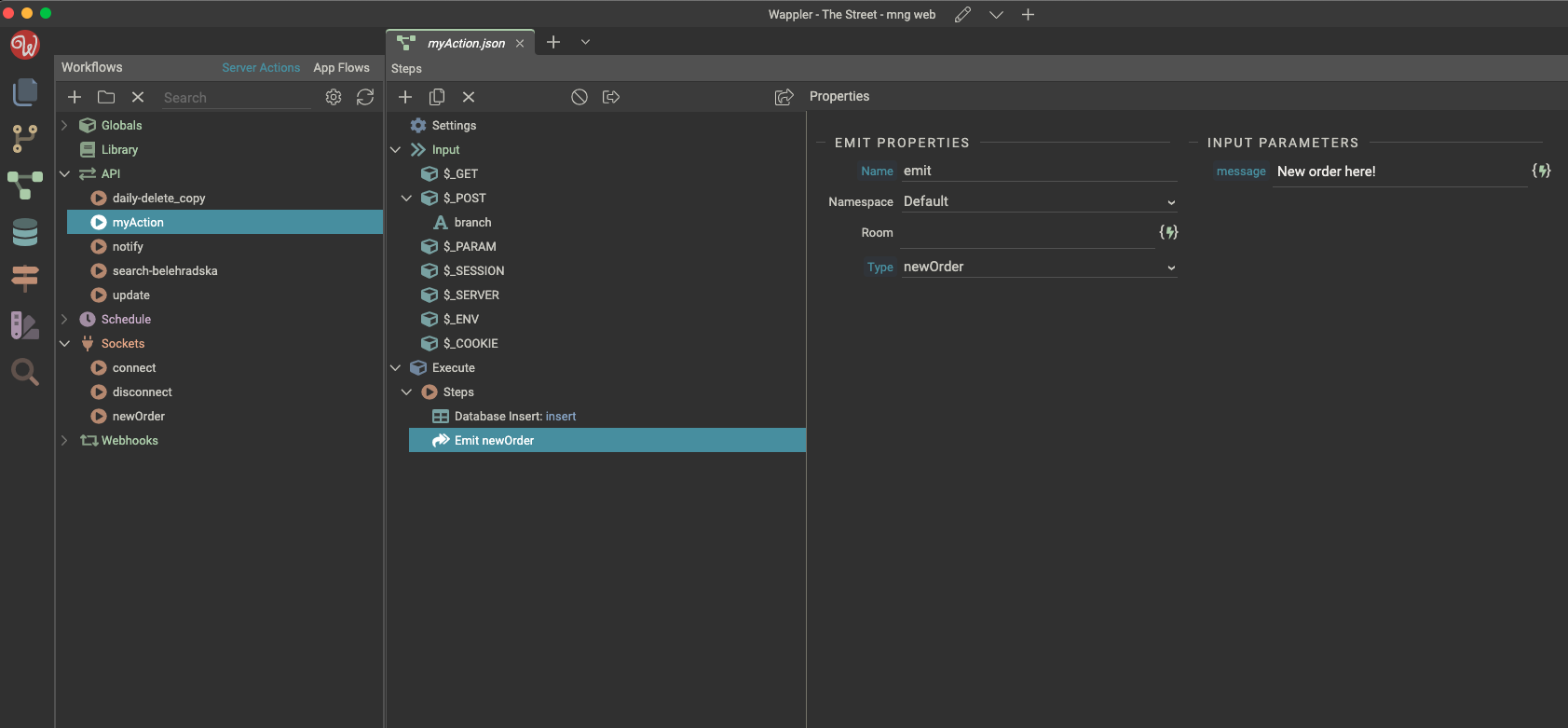
Task: Open data binding picker for message parameter
Action: click(1541, 171)
